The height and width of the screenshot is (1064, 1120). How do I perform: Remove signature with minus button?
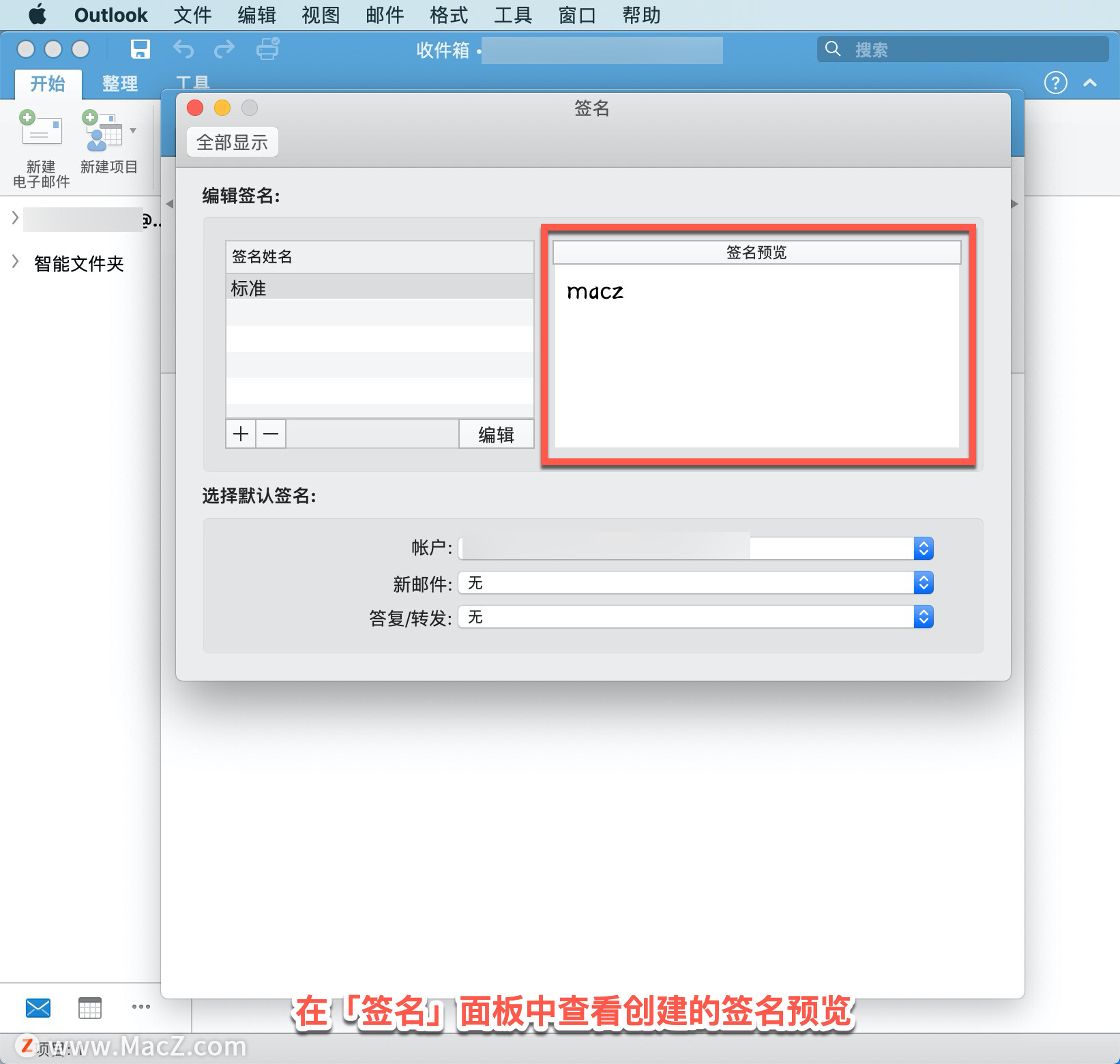271,434
